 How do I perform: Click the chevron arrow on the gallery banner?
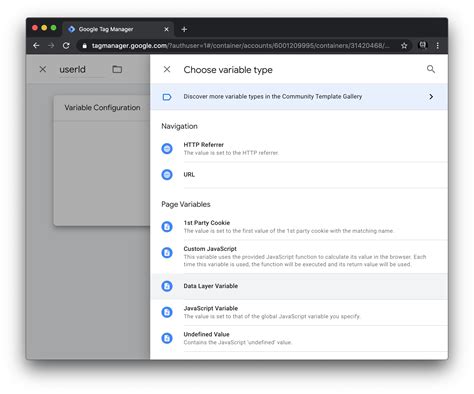(431, 97)
